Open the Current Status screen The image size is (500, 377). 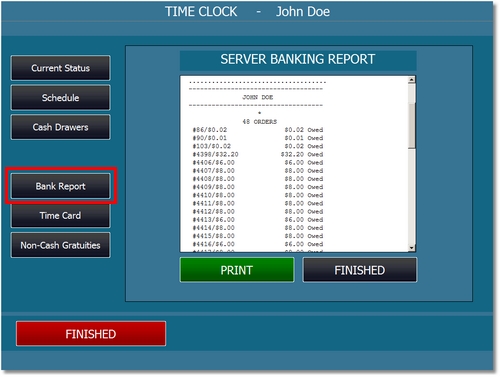pyautogui.click(x=60, y=68)
